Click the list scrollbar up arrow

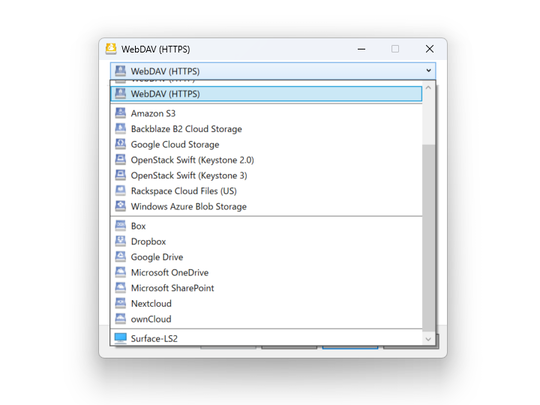point(428,88)
